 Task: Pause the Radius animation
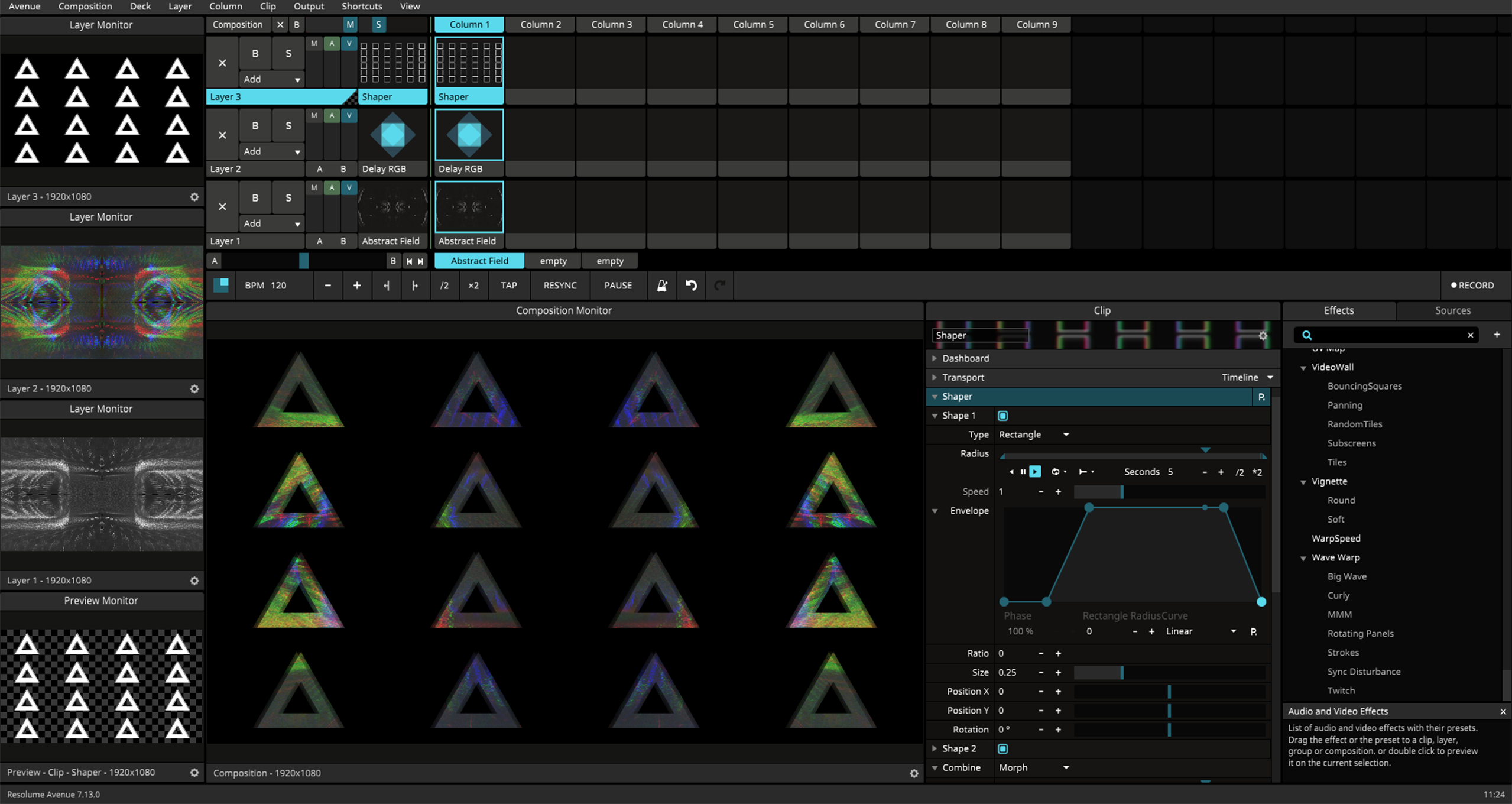[x=1023, y=472]
